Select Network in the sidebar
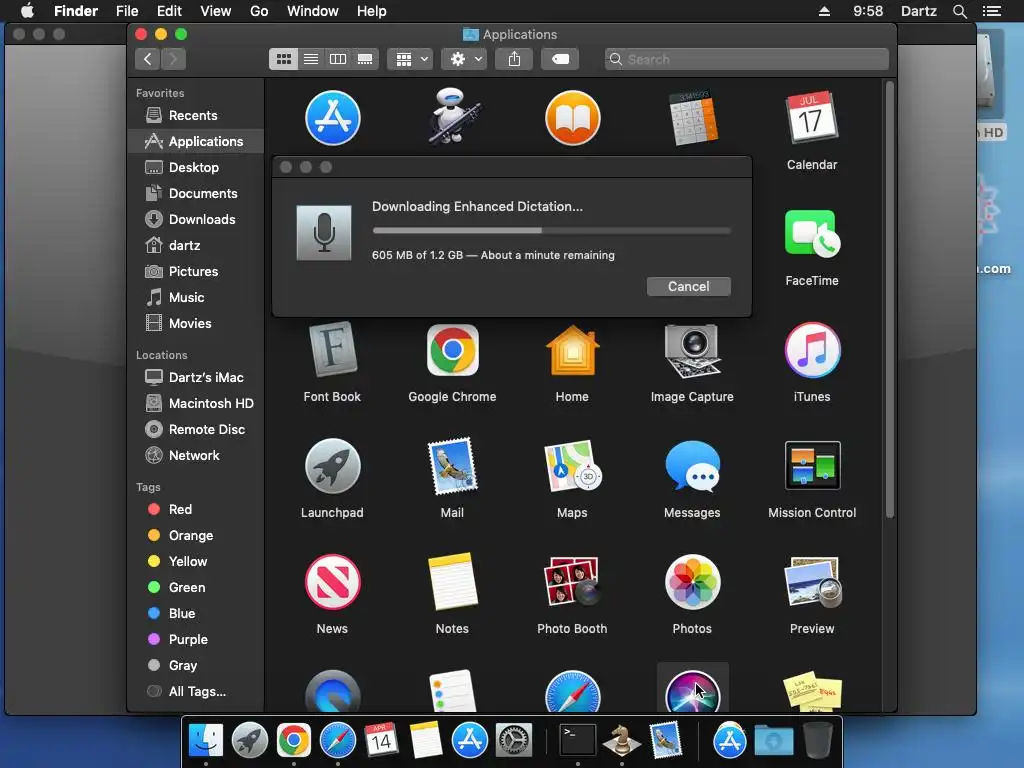Screen dimensions: 1024x768 pyautogui.click(x=196, y=455)
